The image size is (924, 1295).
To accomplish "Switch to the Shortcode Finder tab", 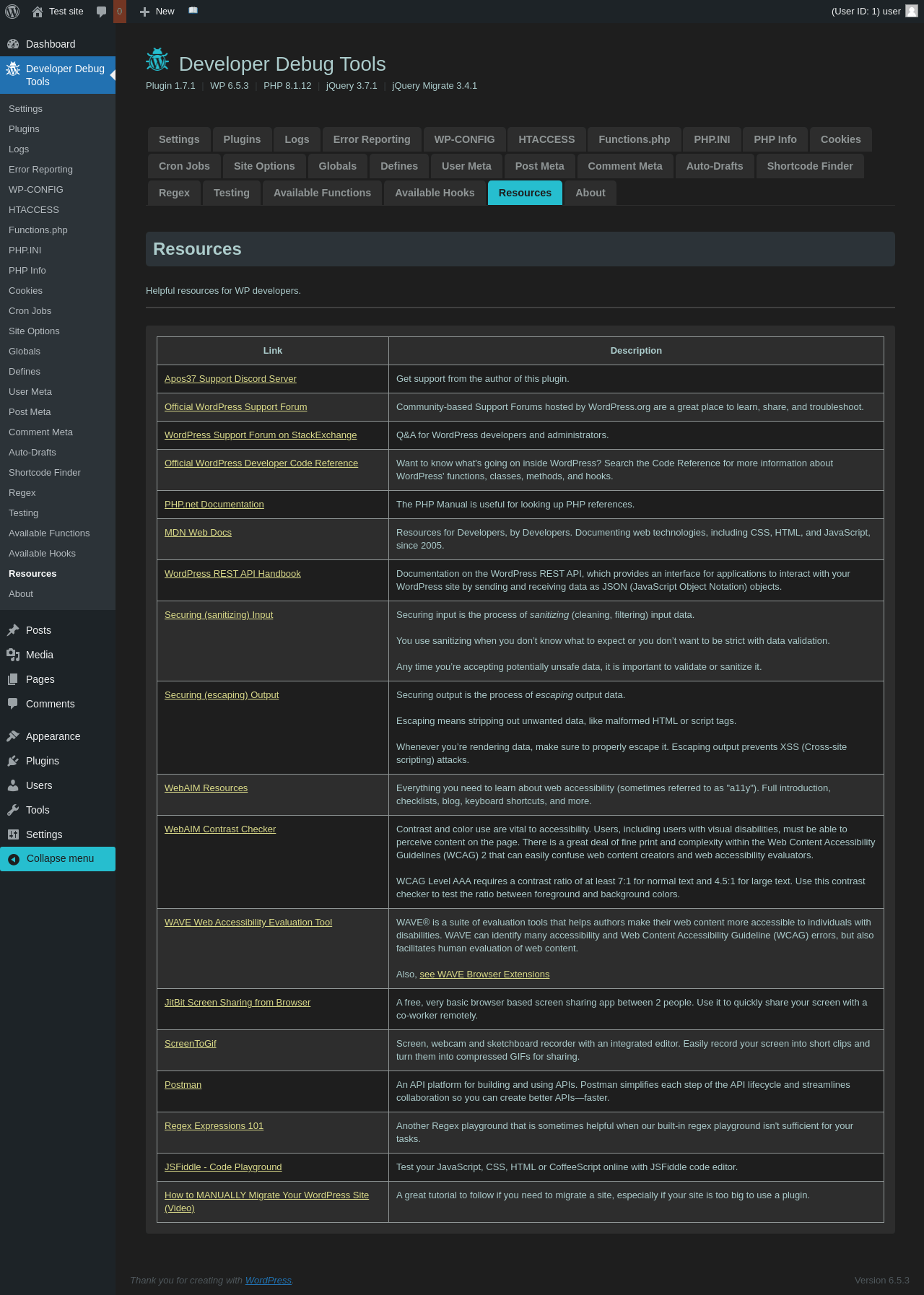I will coord(810,166).
